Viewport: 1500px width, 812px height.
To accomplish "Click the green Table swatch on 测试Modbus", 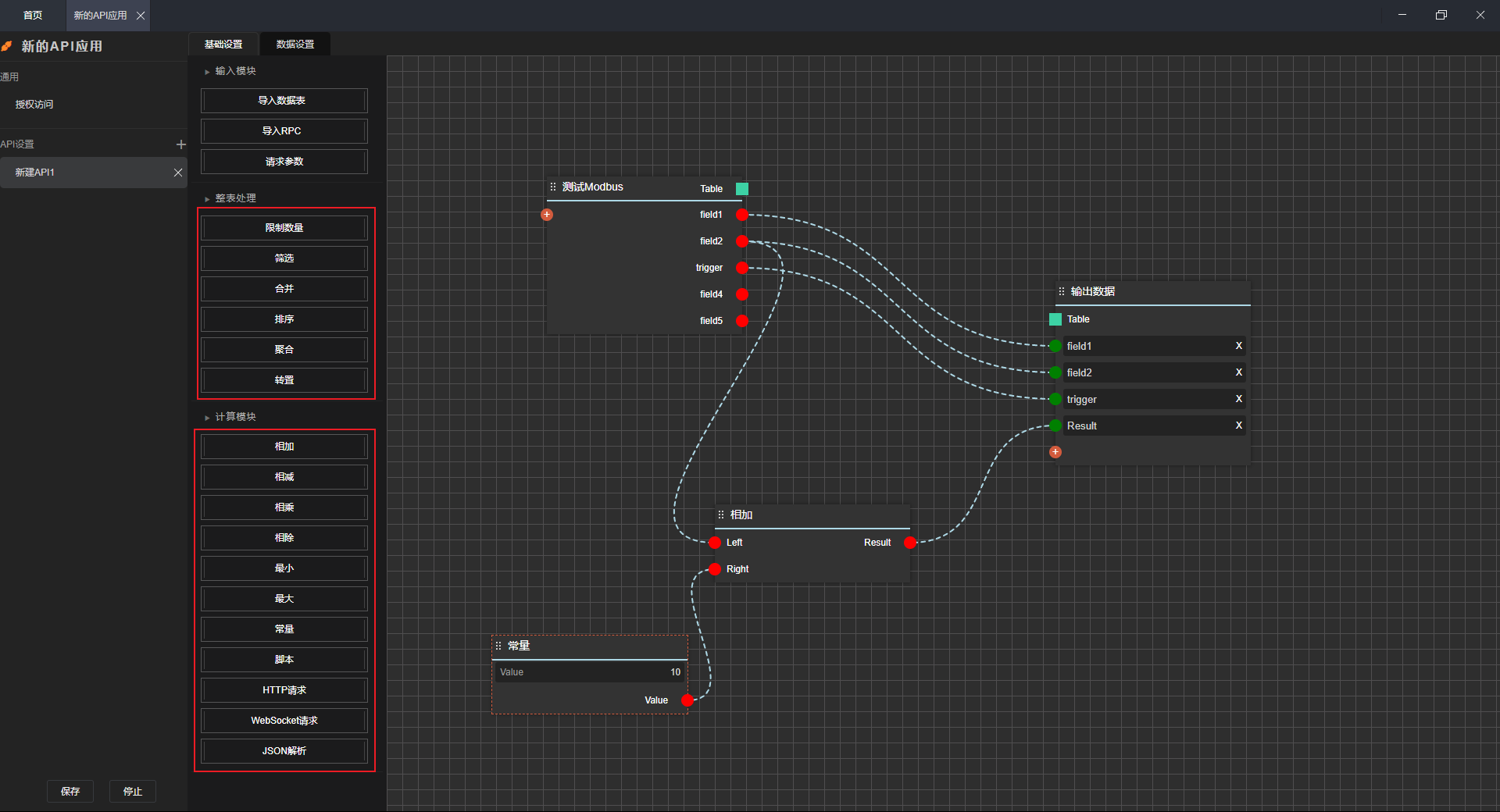I will [742, 189].
